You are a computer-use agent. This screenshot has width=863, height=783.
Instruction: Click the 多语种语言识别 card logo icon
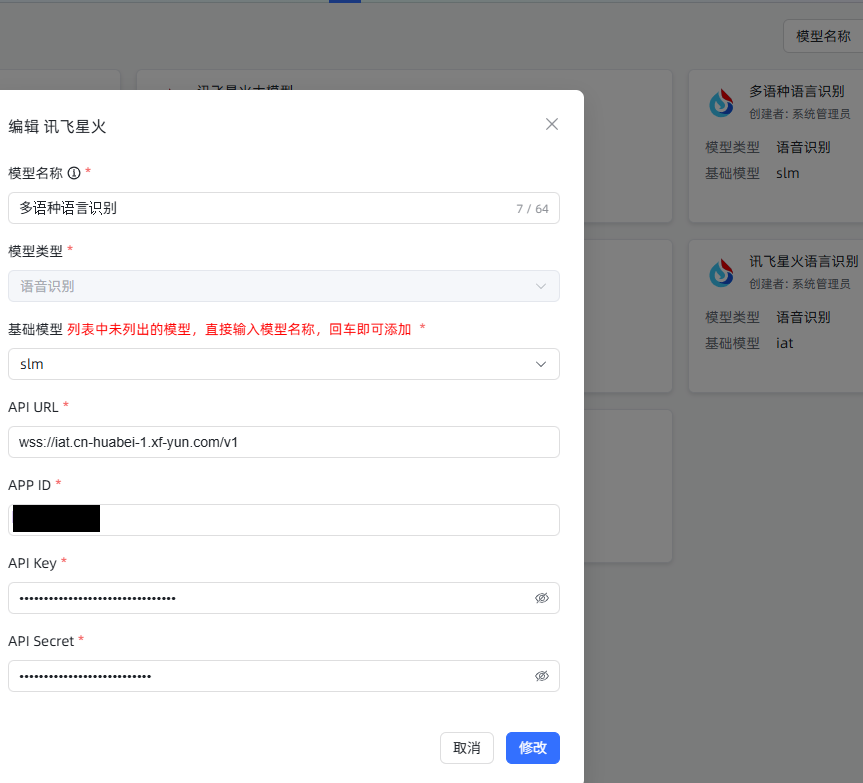(x=721, y=102)
